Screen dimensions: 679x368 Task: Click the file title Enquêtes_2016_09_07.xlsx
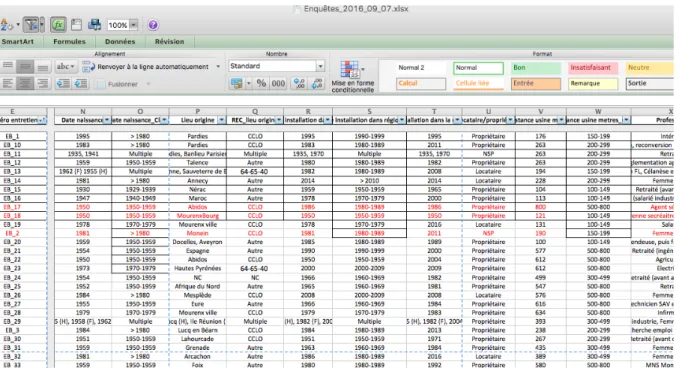(356, 9)
